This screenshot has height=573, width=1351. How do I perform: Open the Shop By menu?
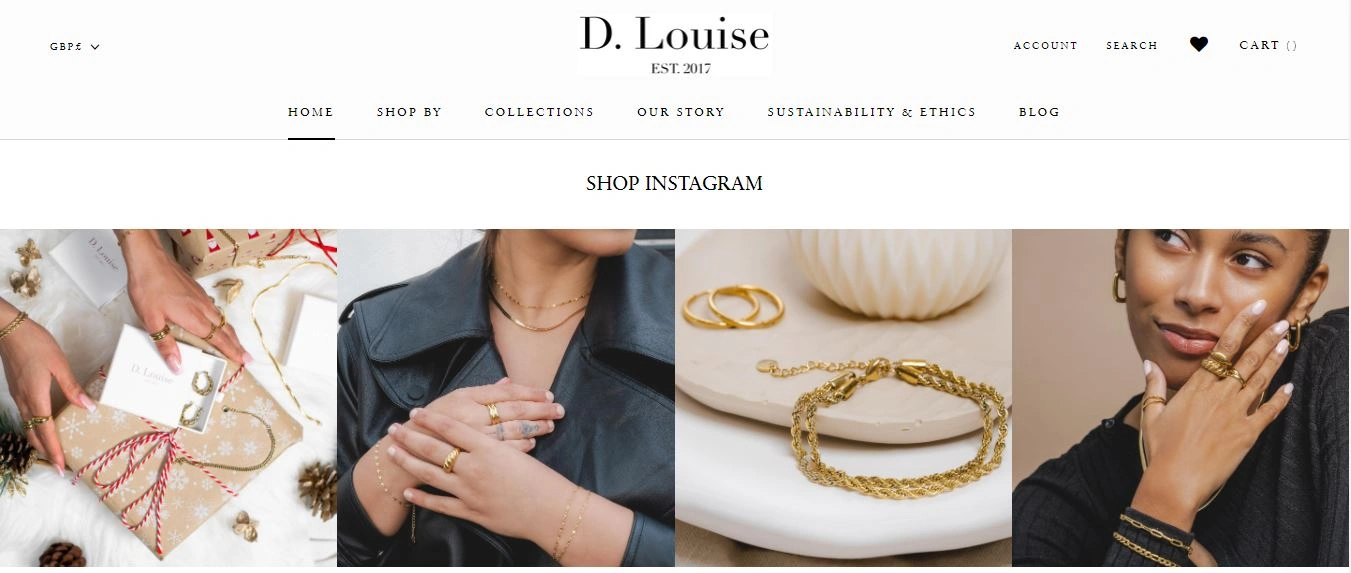pos(409,112)
